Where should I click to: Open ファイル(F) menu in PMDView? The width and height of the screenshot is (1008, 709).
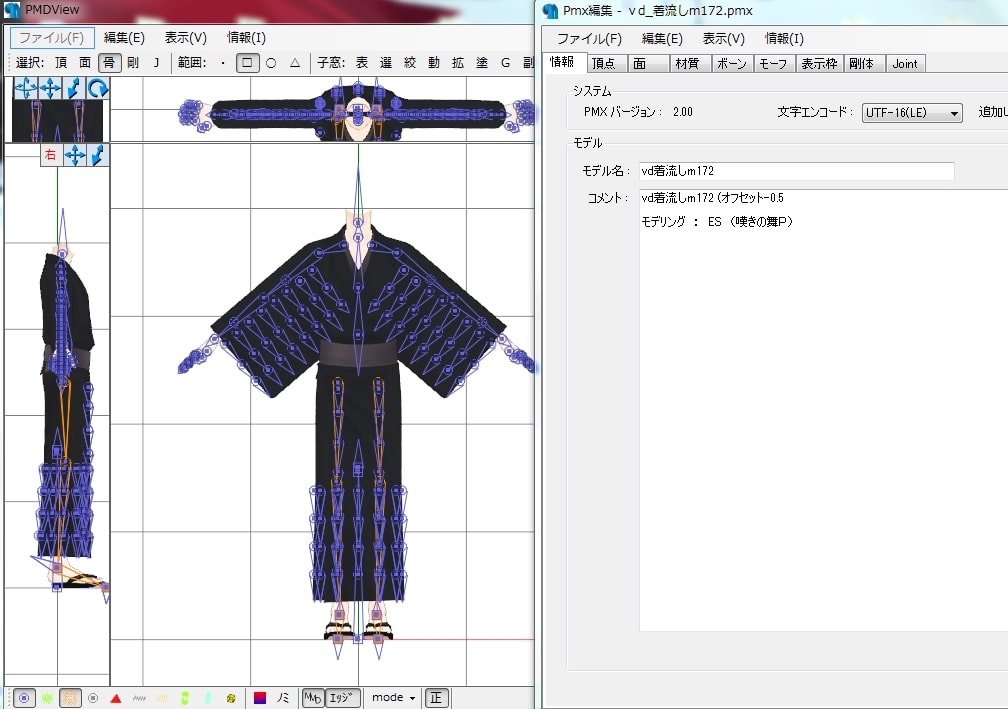click(52, 37)
